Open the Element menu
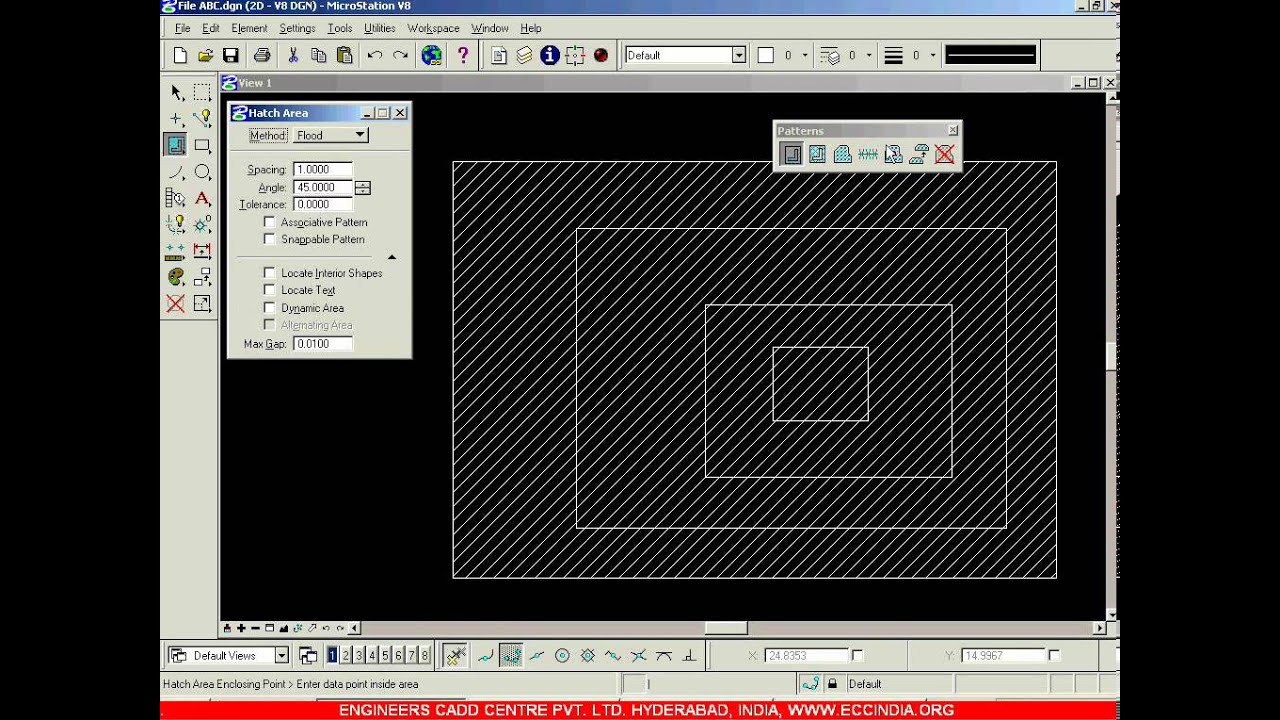The image size is (1280, 720). (x=249, y=29)
